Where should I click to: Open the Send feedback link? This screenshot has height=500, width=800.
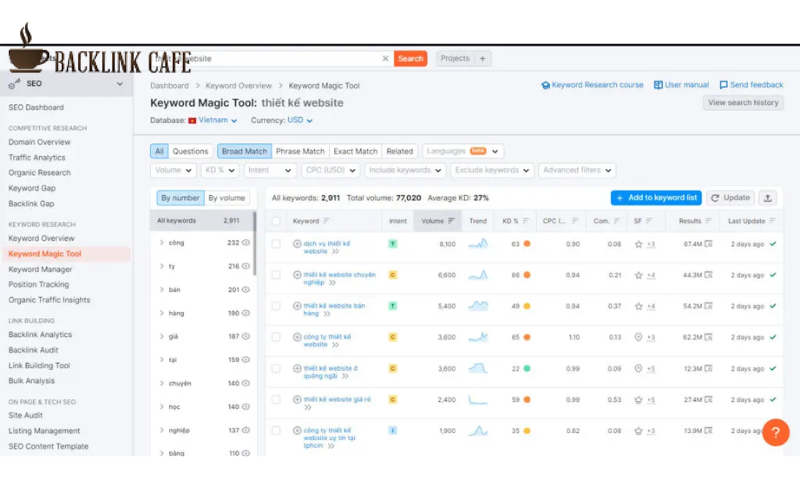pyautogui.click(x=751, y=85)
